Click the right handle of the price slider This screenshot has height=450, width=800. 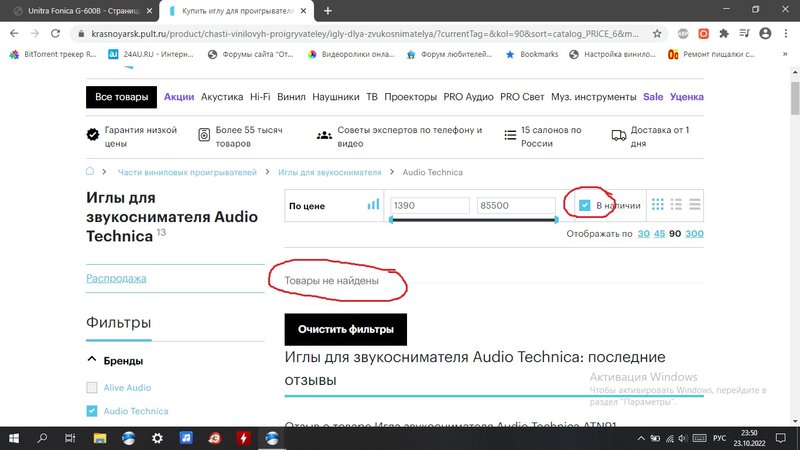point(556,220)
